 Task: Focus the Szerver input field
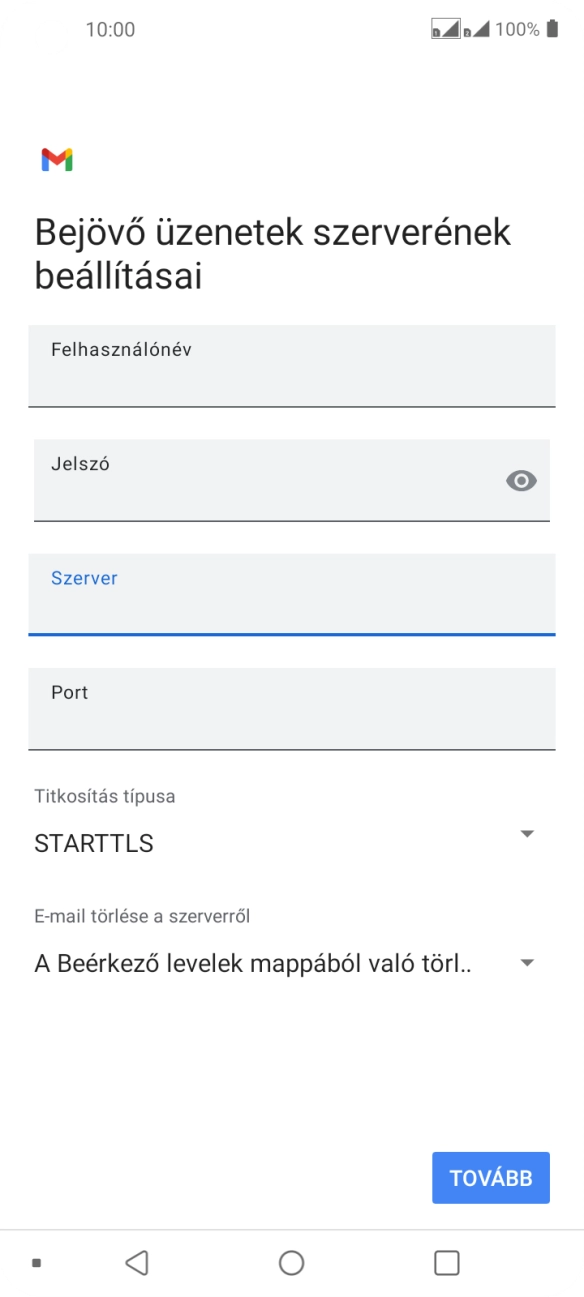[292, 595]
